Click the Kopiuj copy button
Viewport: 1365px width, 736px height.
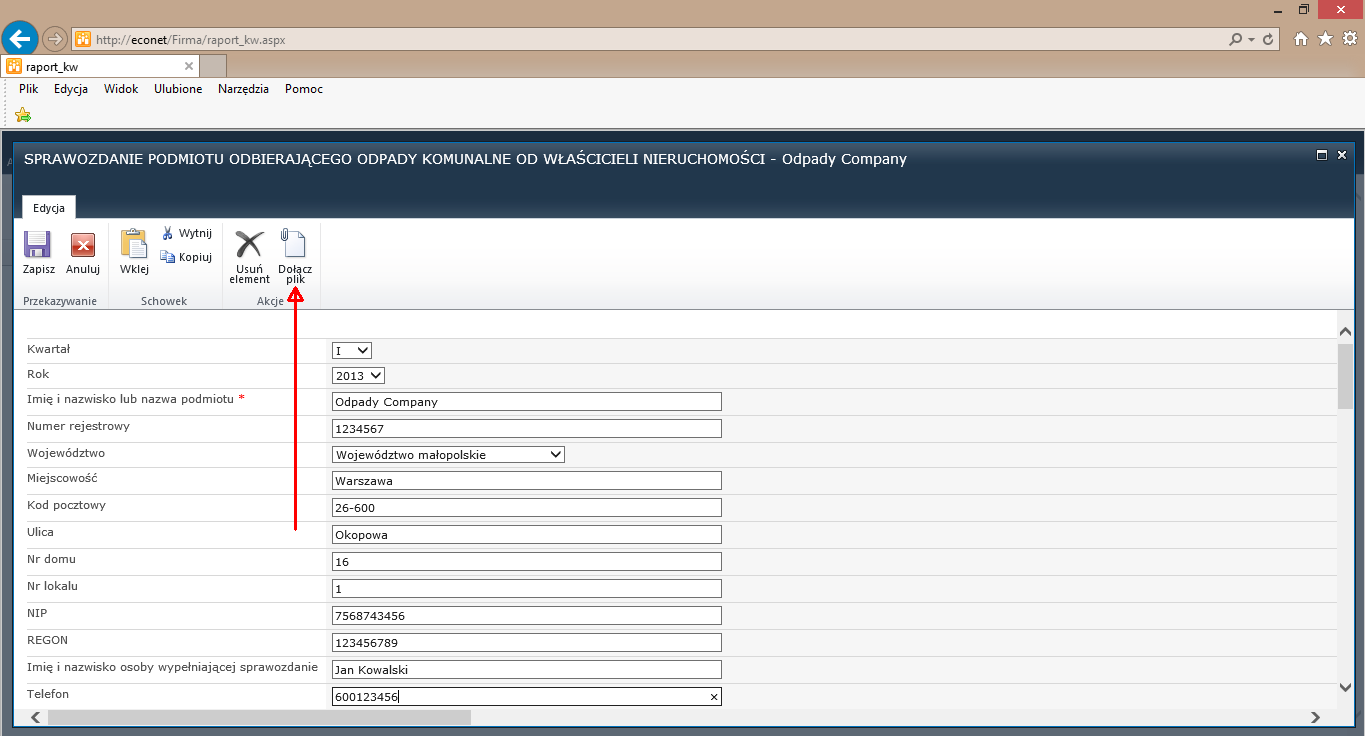point(187,257)
